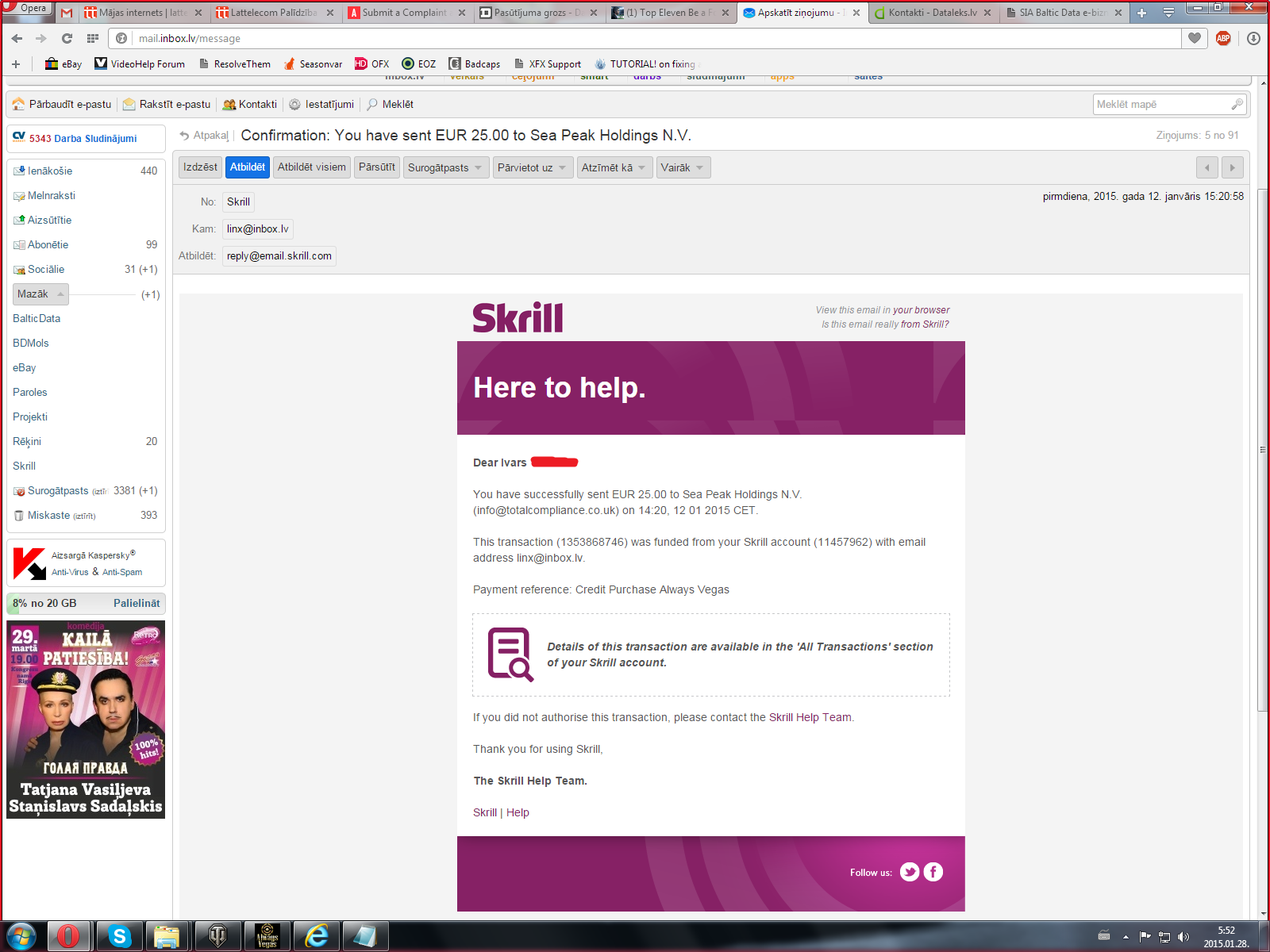Open Internet Explorer from taskbar
This screenshot has width=1270, height=952.
(317, 936)
